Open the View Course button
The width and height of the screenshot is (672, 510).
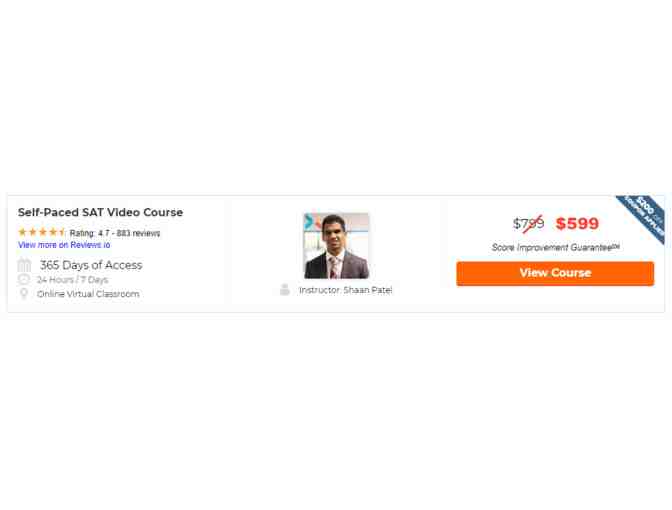[555, 273]
